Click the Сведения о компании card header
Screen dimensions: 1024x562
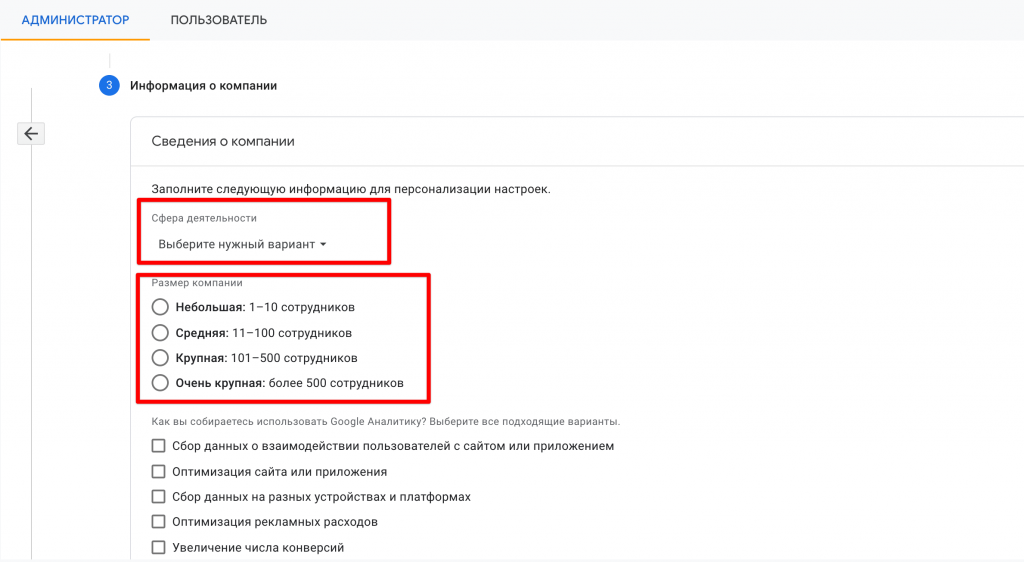(223, 141)
